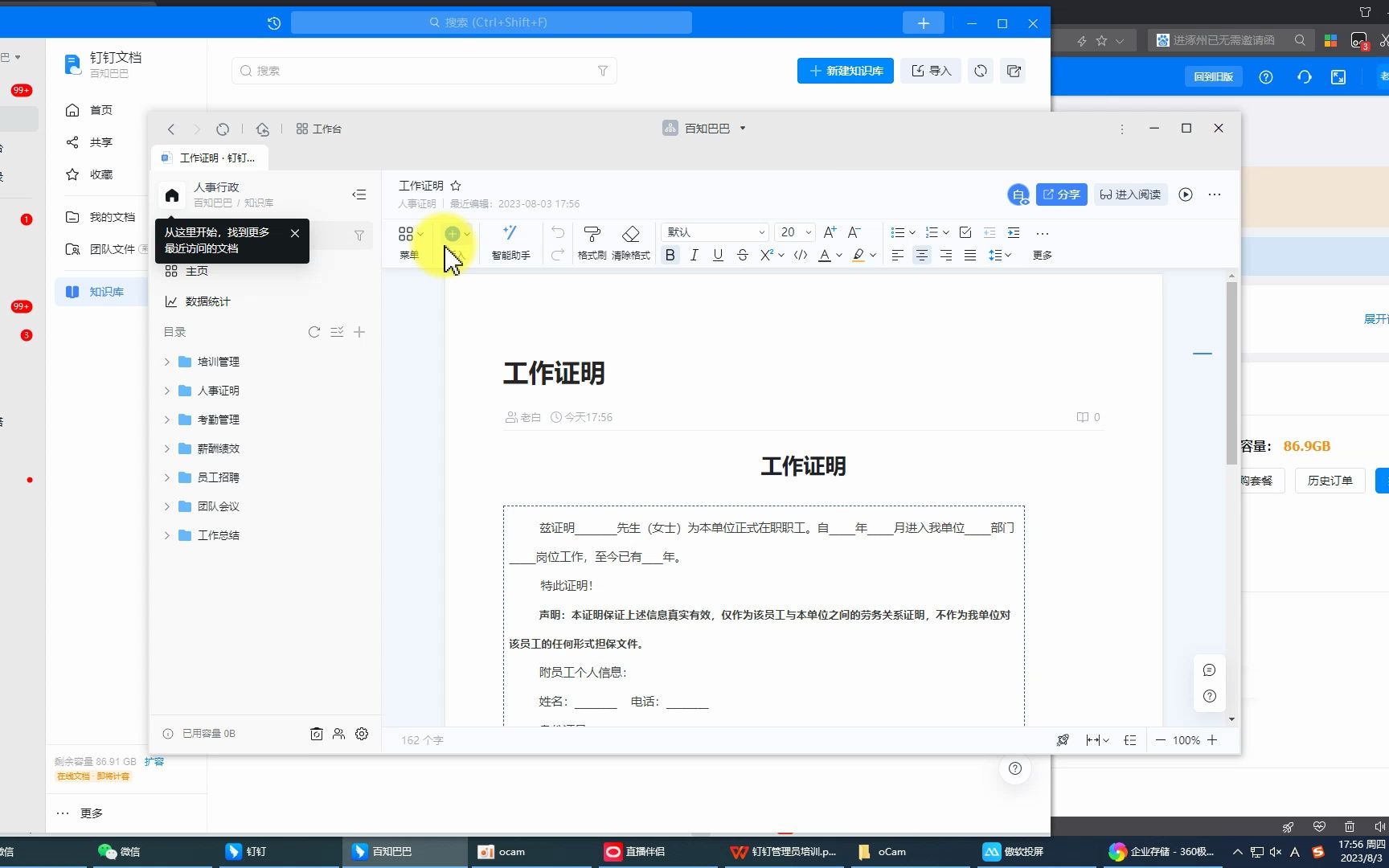Screen dimensions: 1389x868
Task: Expand the 薪酬绩效 folder
Action: (x=167, y=448)
